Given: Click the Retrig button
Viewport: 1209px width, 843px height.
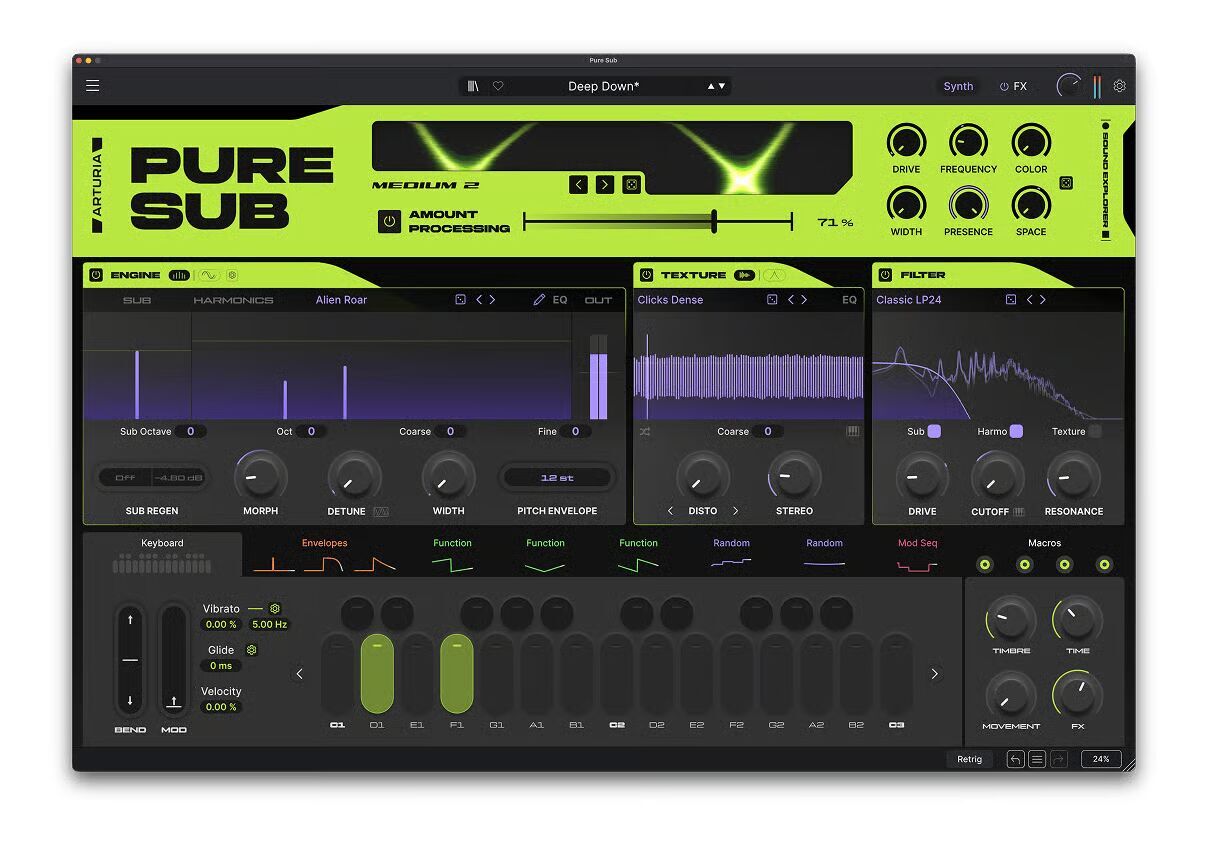Looking at the screenshot, I should pos(969,759).
